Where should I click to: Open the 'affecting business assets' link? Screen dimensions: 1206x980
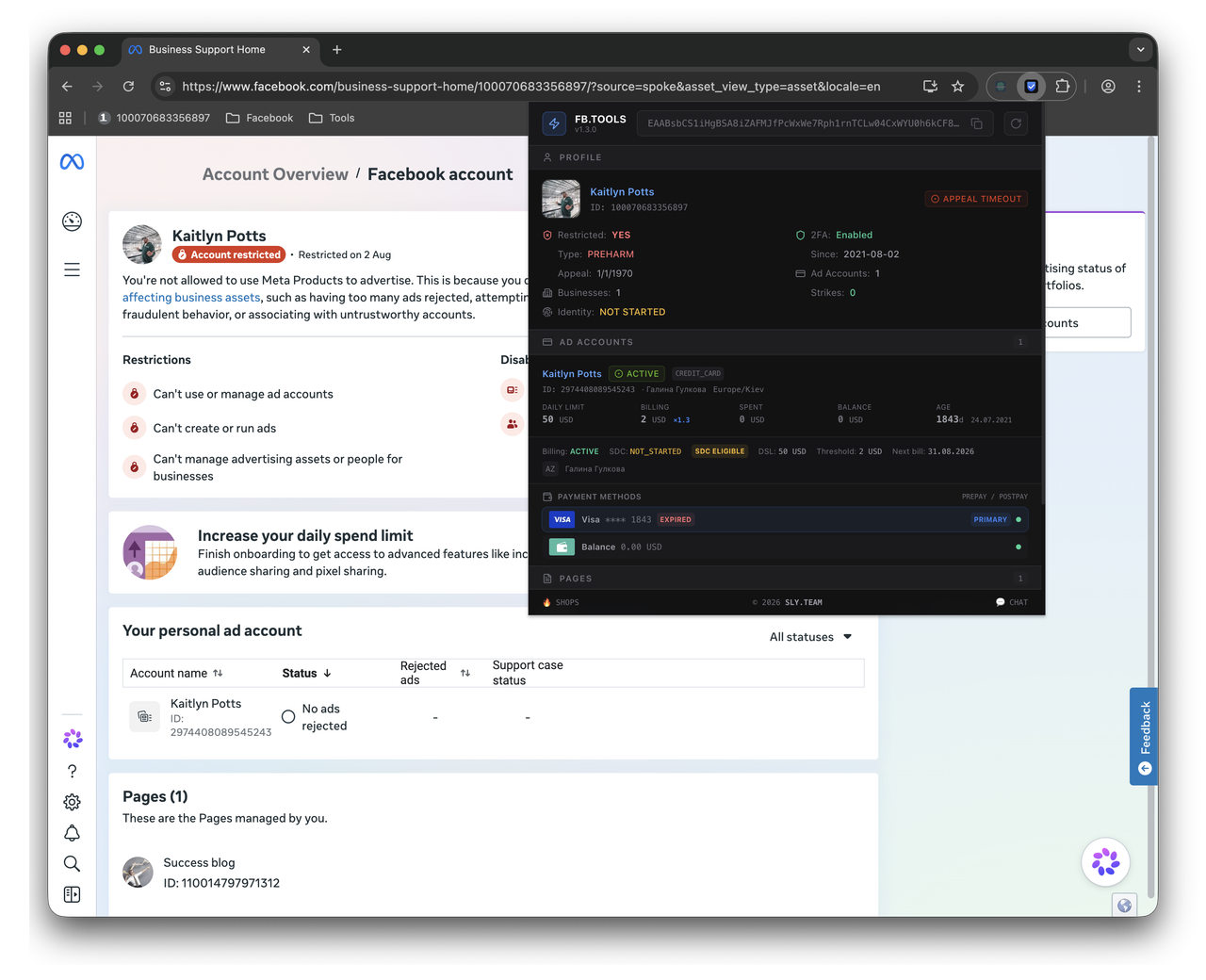click(191, 298)
